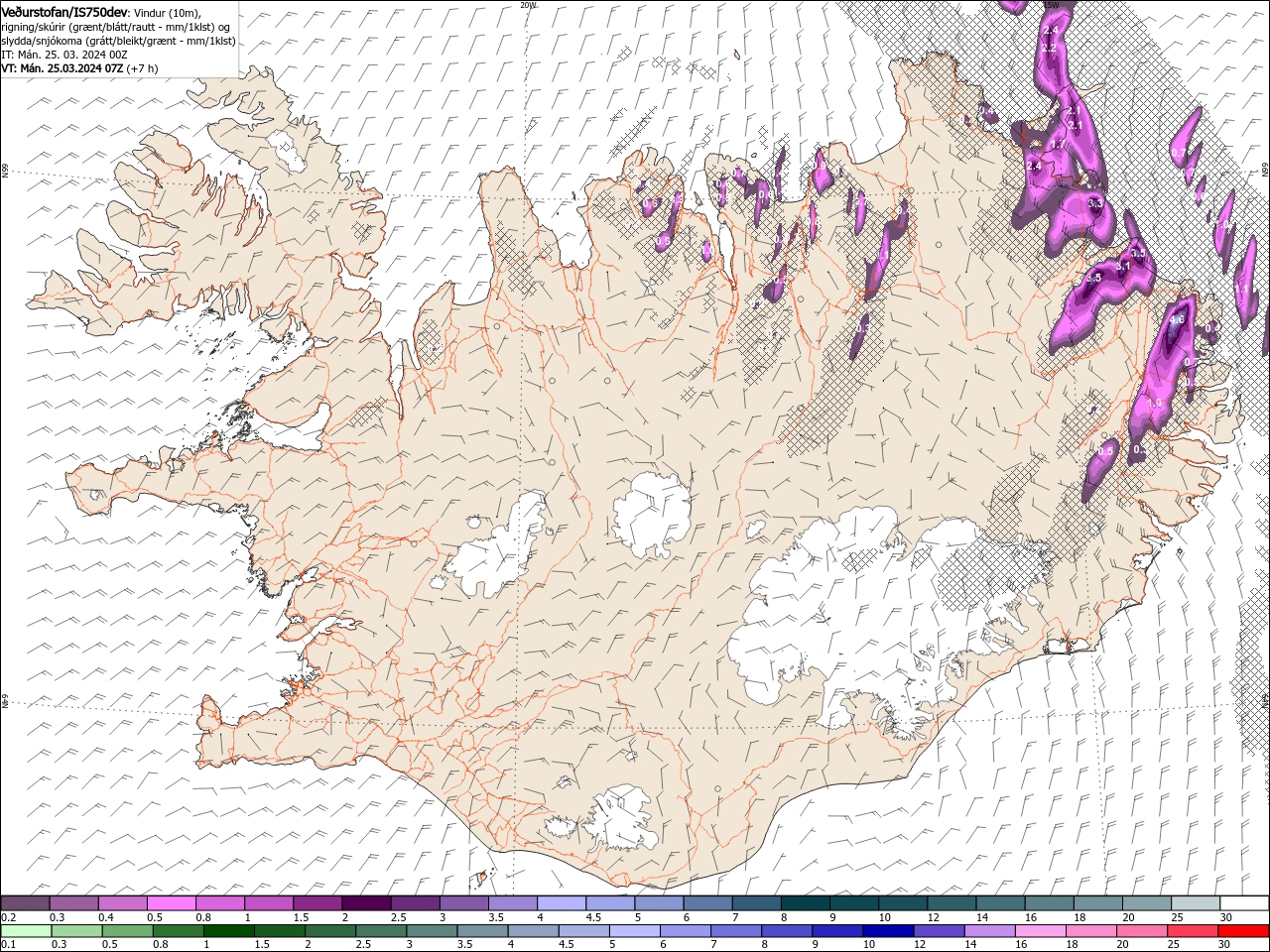This screenshot has height=952, width=1270.
Task: Select the dusky purple 0.2 snow legend swatch
Action: tap(25, 903)
